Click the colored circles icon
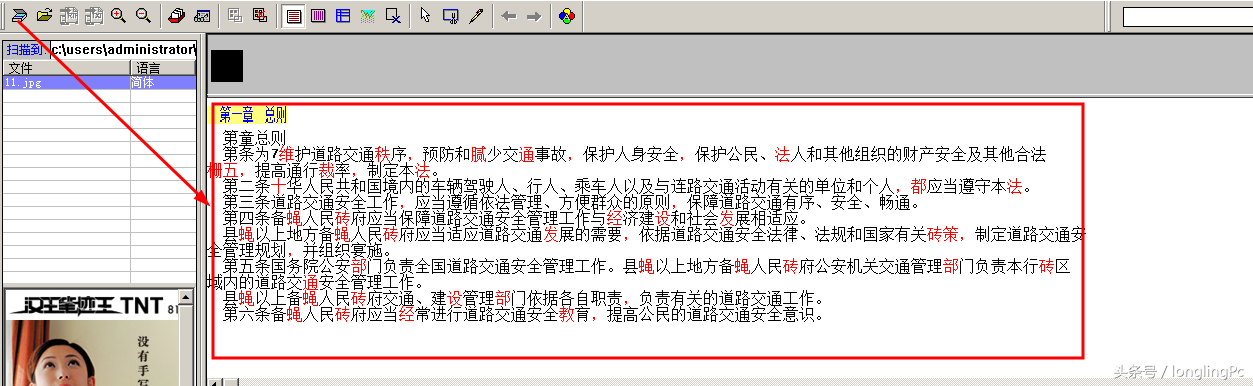The image size is (1253, 386). click(567, 16)
